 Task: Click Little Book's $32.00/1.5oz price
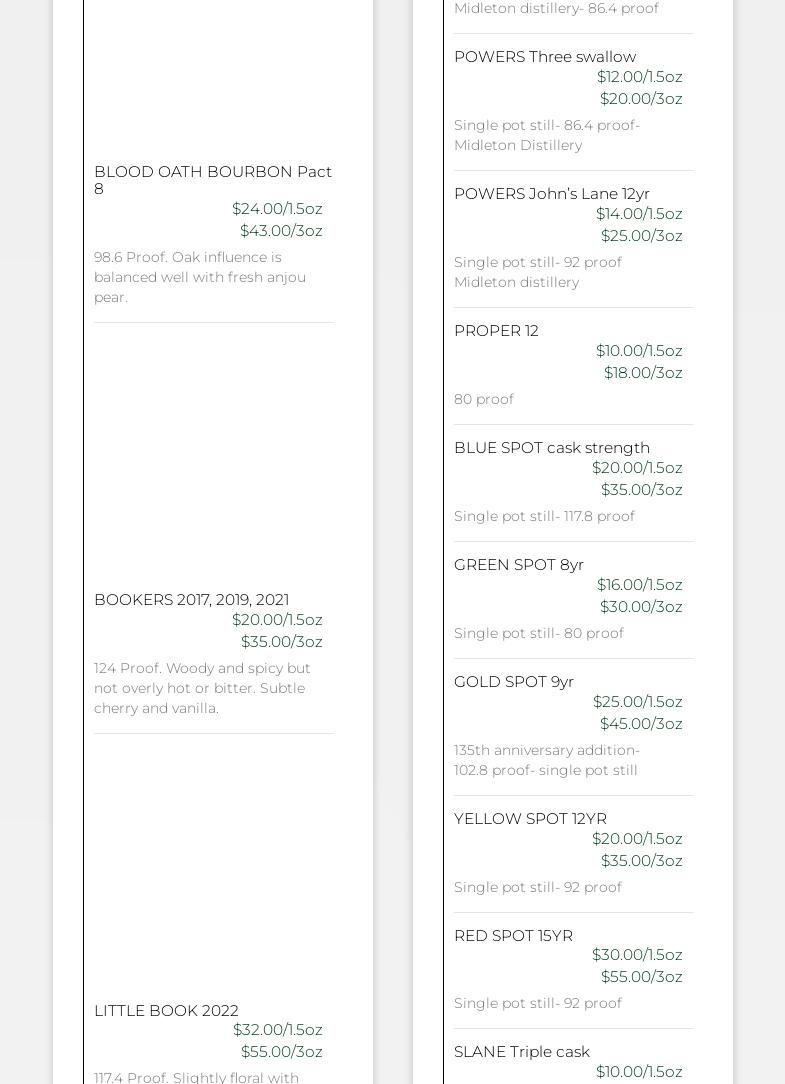pyautogui.click(x=277, y=1030)
